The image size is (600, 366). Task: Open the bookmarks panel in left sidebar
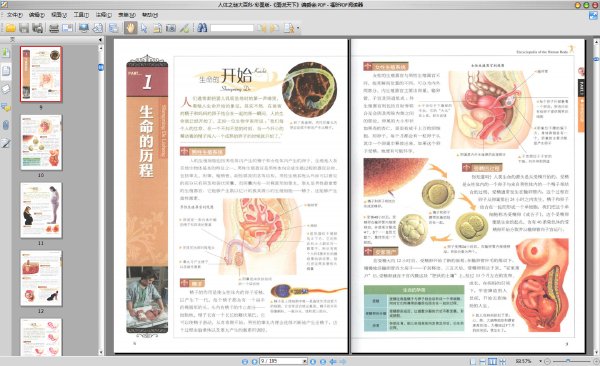tap(5, 52)
